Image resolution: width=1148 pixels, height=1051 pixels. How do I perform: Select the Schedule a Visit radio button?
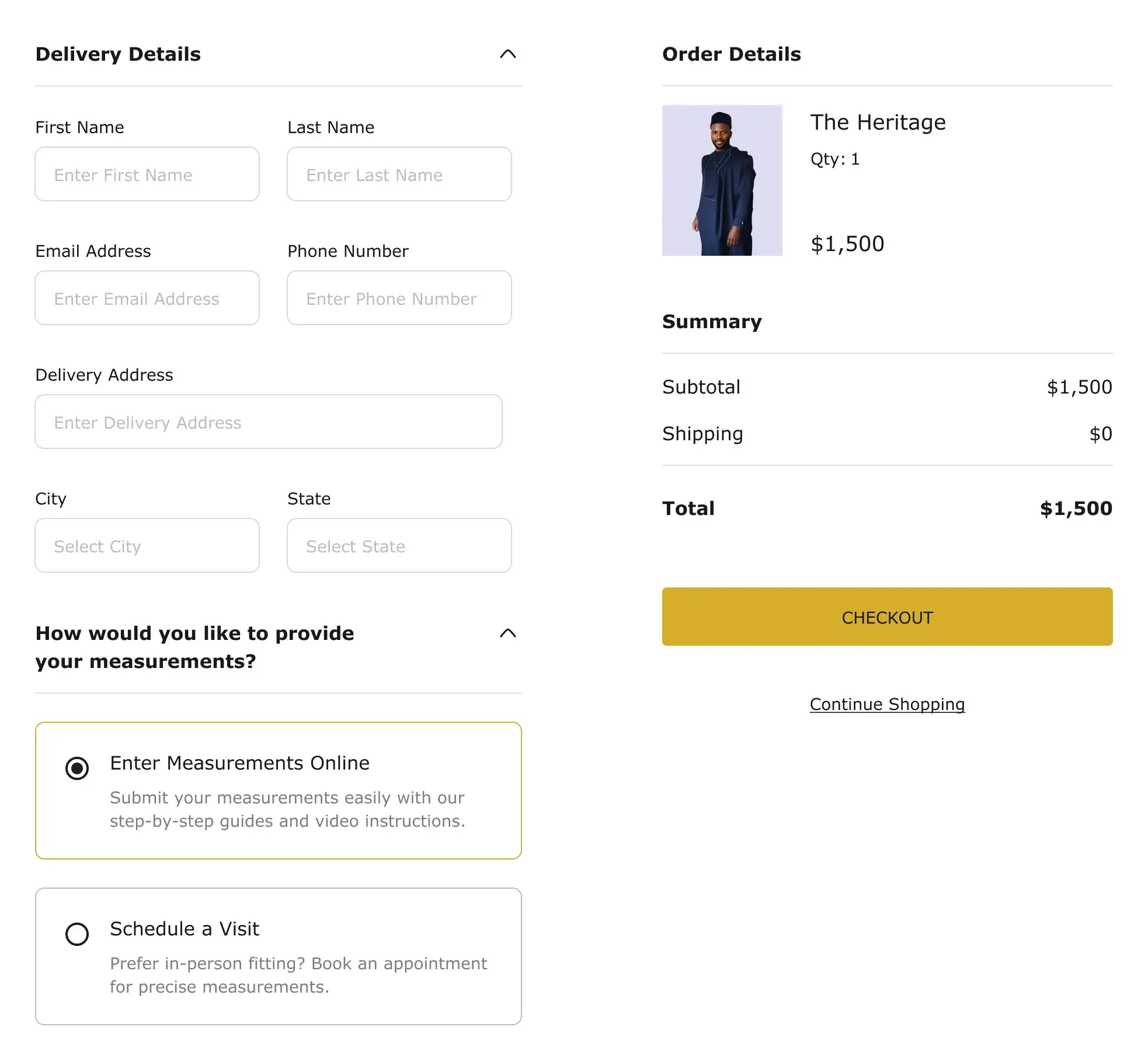[x=77, y=934]
